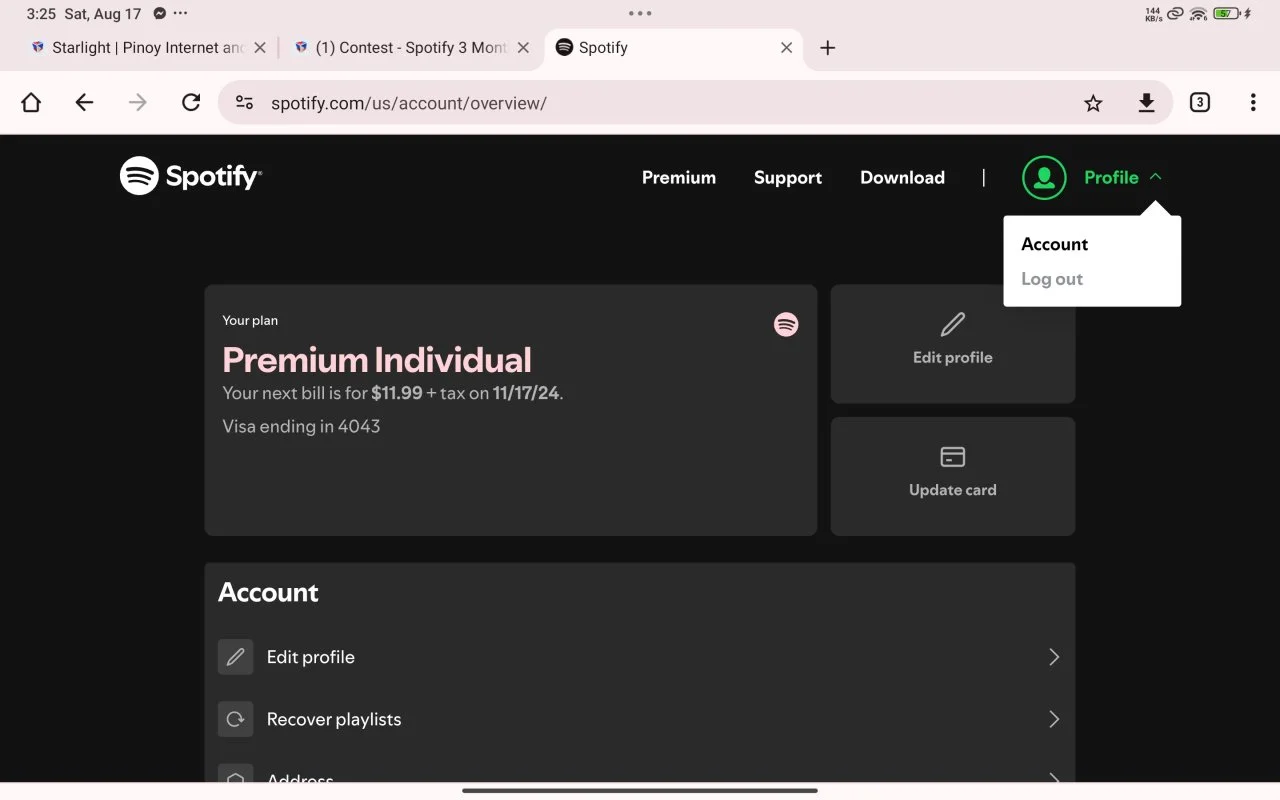This screenshot has width=1280, height=800.
Task: Click the Update card tile
Action: [x=953, y=476]
